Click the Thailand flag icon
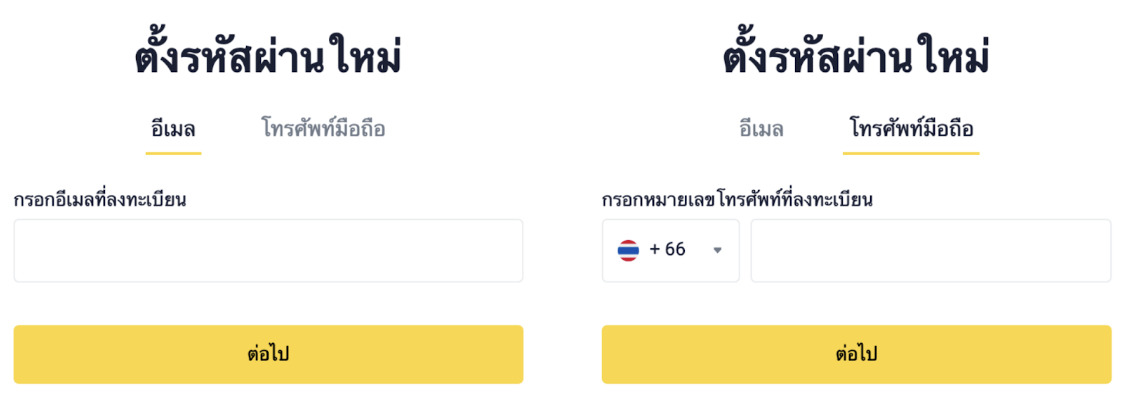The height and width of the screenshot is (402, 1124). tap(628, 250)
